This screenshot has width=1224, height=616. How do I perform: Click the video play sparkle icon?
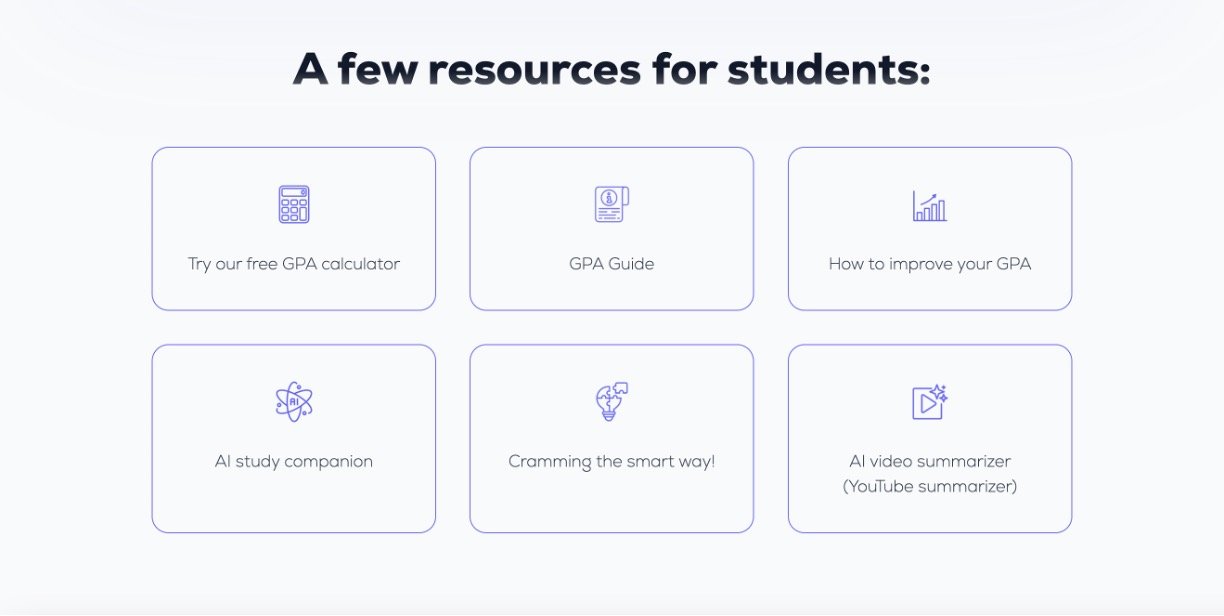pyautogui.click(x=929, y=402)
